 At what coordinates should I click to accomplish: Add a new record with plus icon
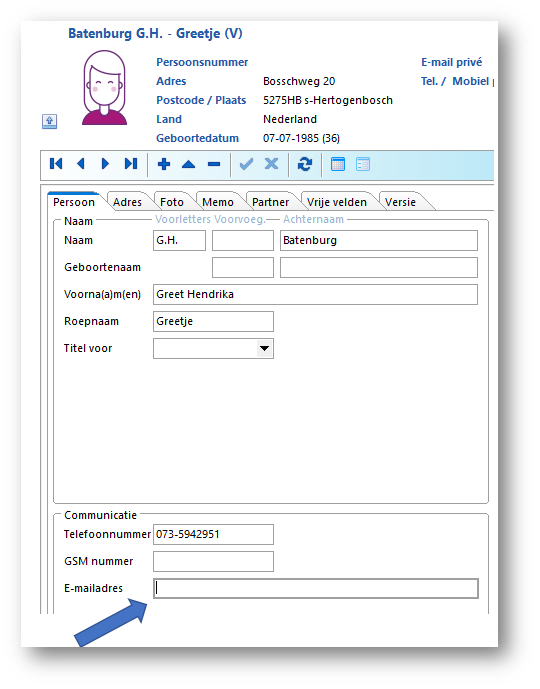coord(164,164)
